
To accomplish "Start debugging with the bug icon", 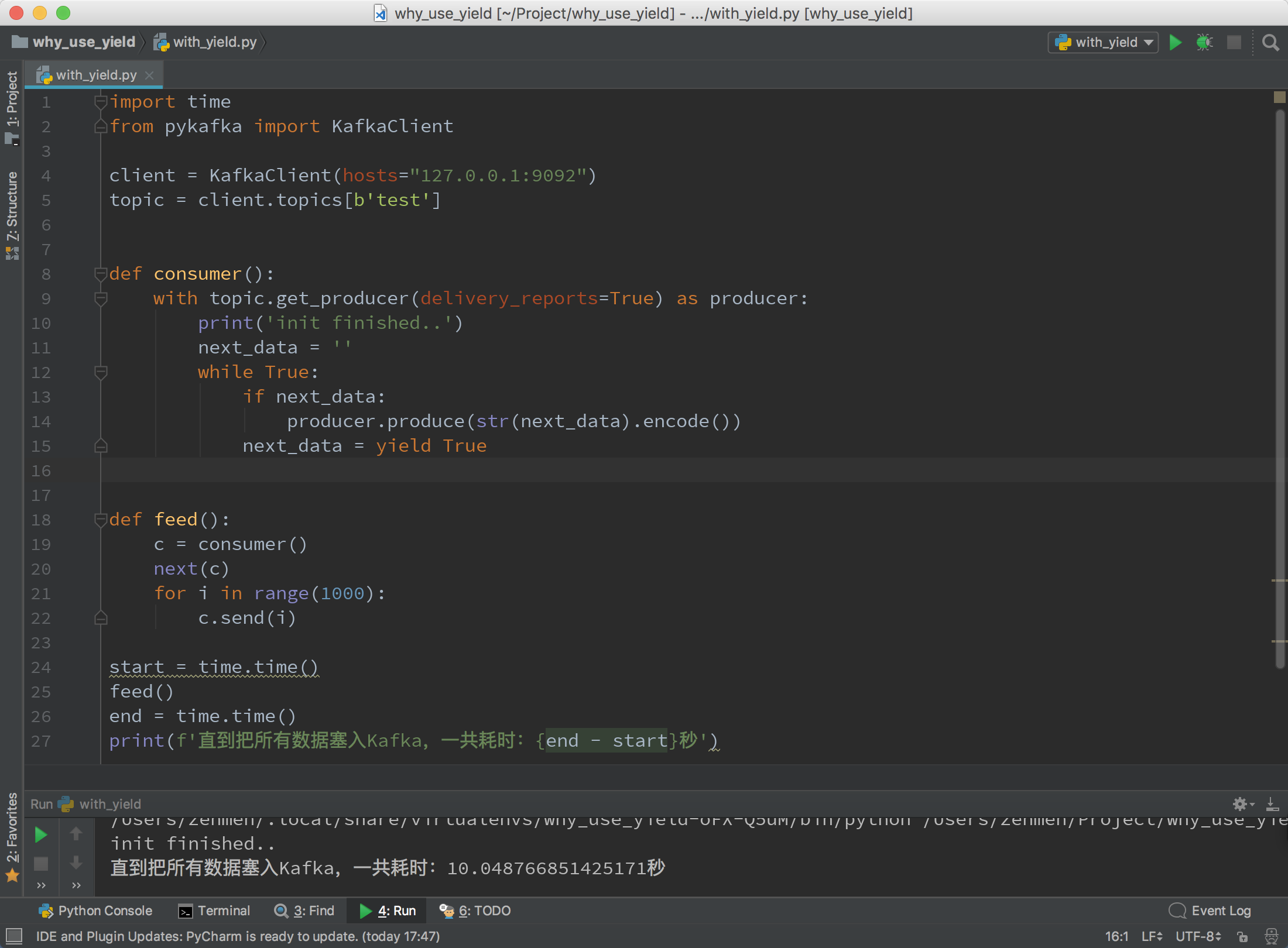I will click(x=1204, y=42).
